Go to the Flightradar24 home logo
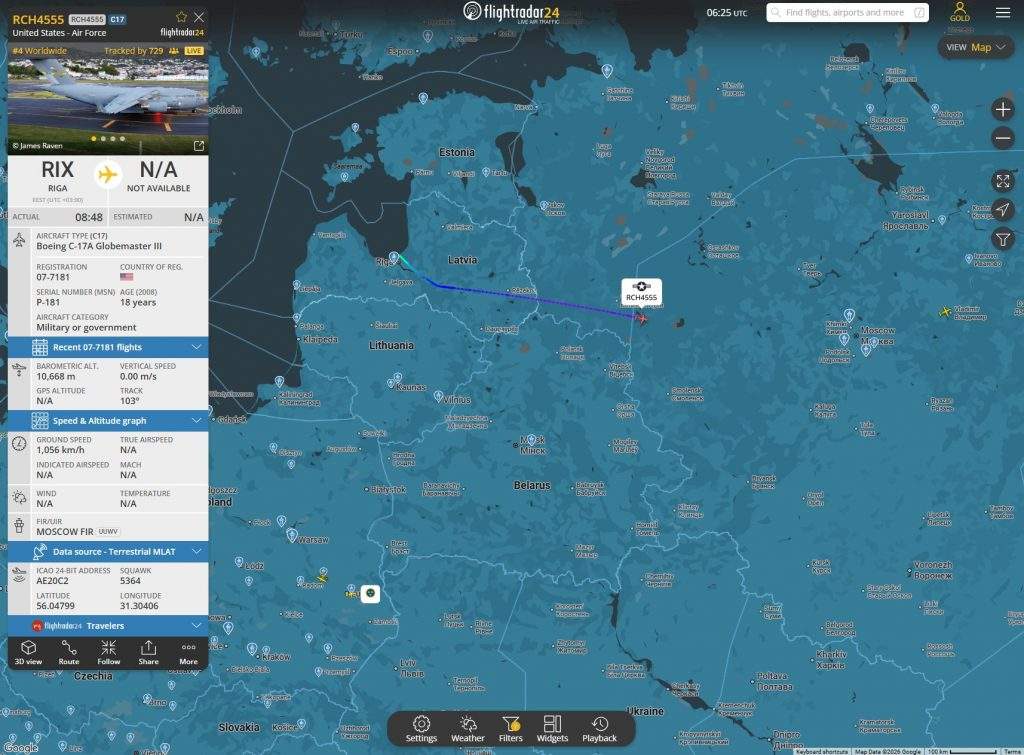The height and width of the screenshot is (755, 1024). [511, 12]
